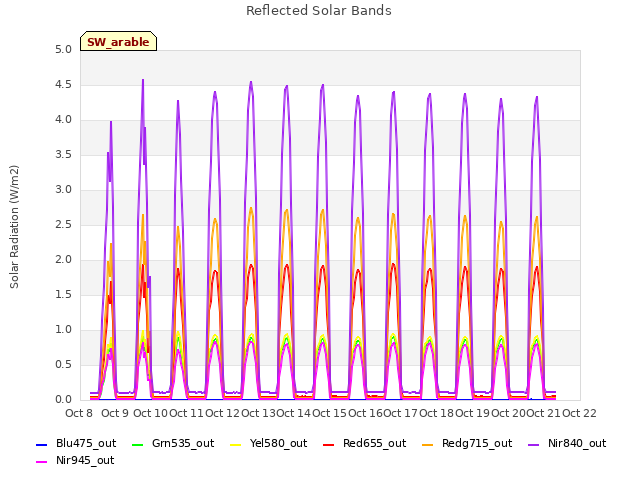The height and width of the screenshot is (480, 640).
Task: Click the 5.0 y-axis tick label
Action: 63,50
